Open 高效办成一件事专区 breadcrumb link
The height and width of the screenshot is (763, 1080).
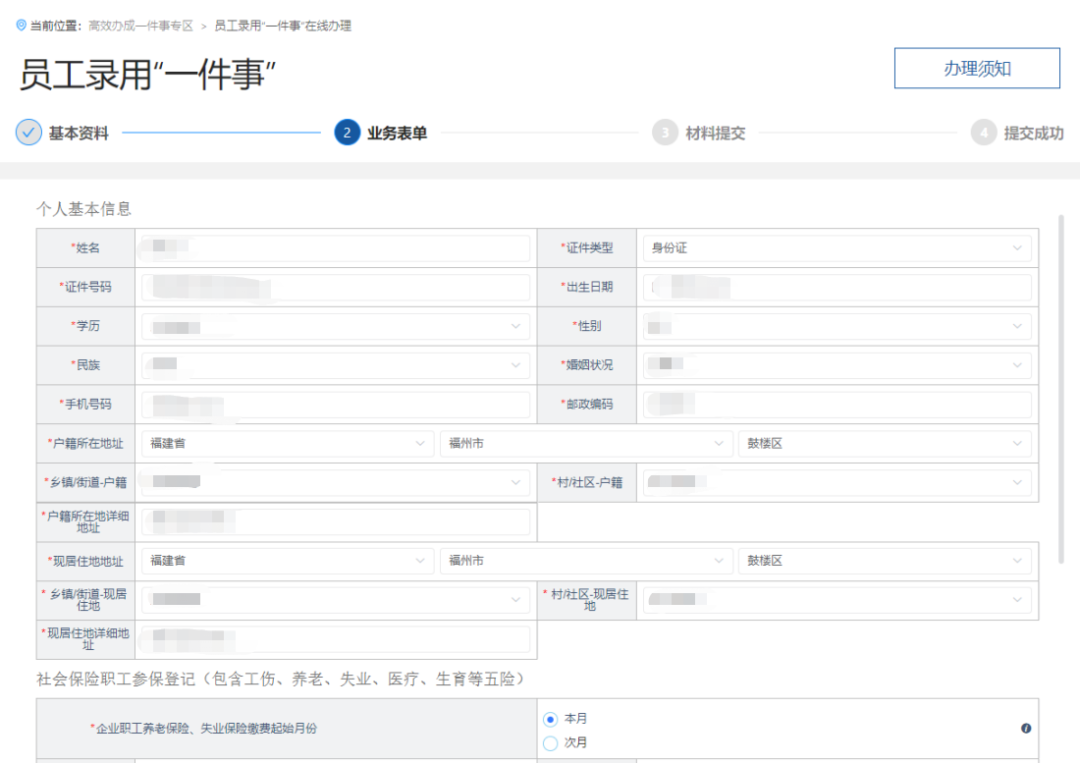pyautogui.click(x=141, y=26)
